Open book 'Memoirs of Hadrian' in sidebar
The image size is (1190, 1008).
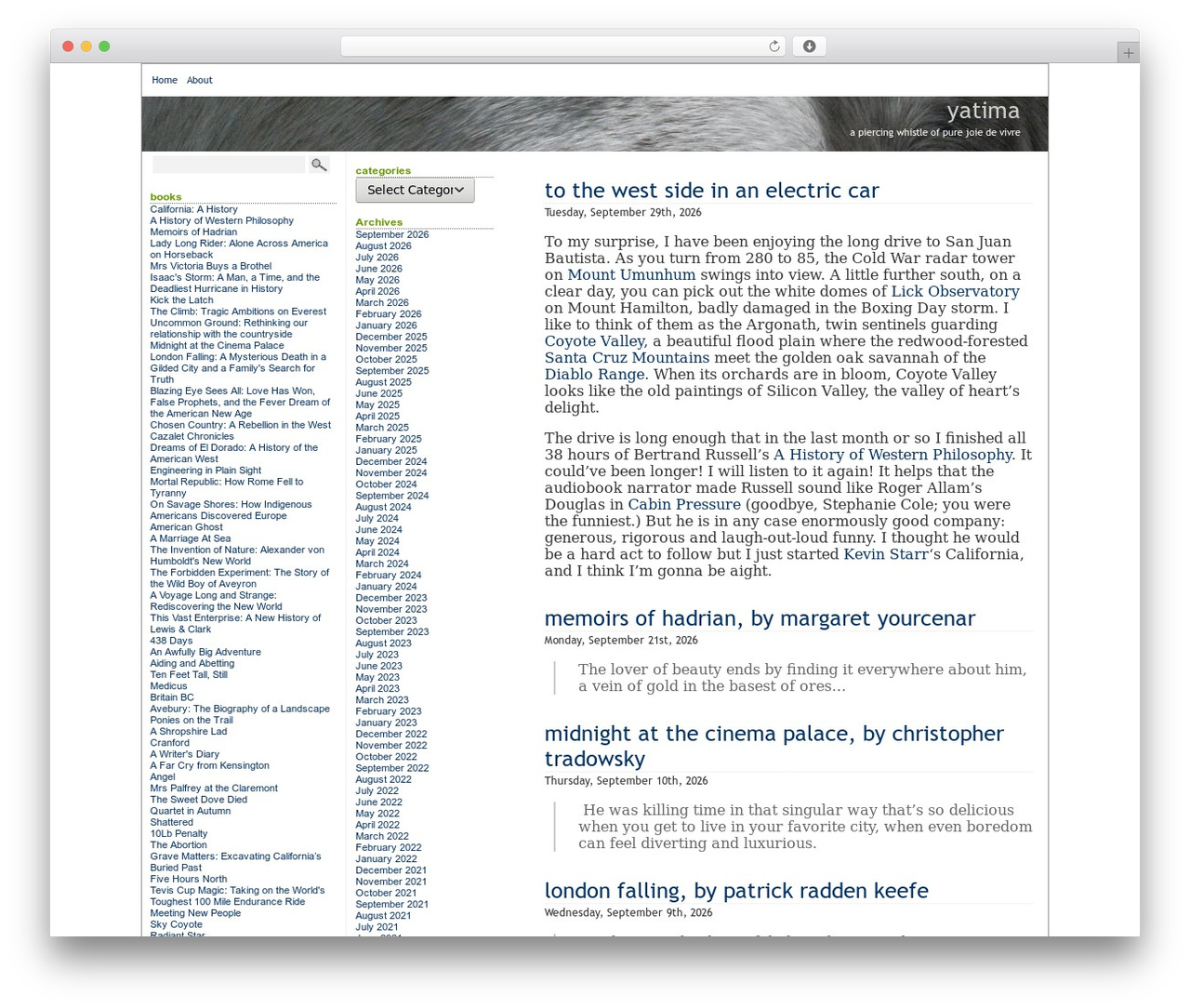(193, 232)
